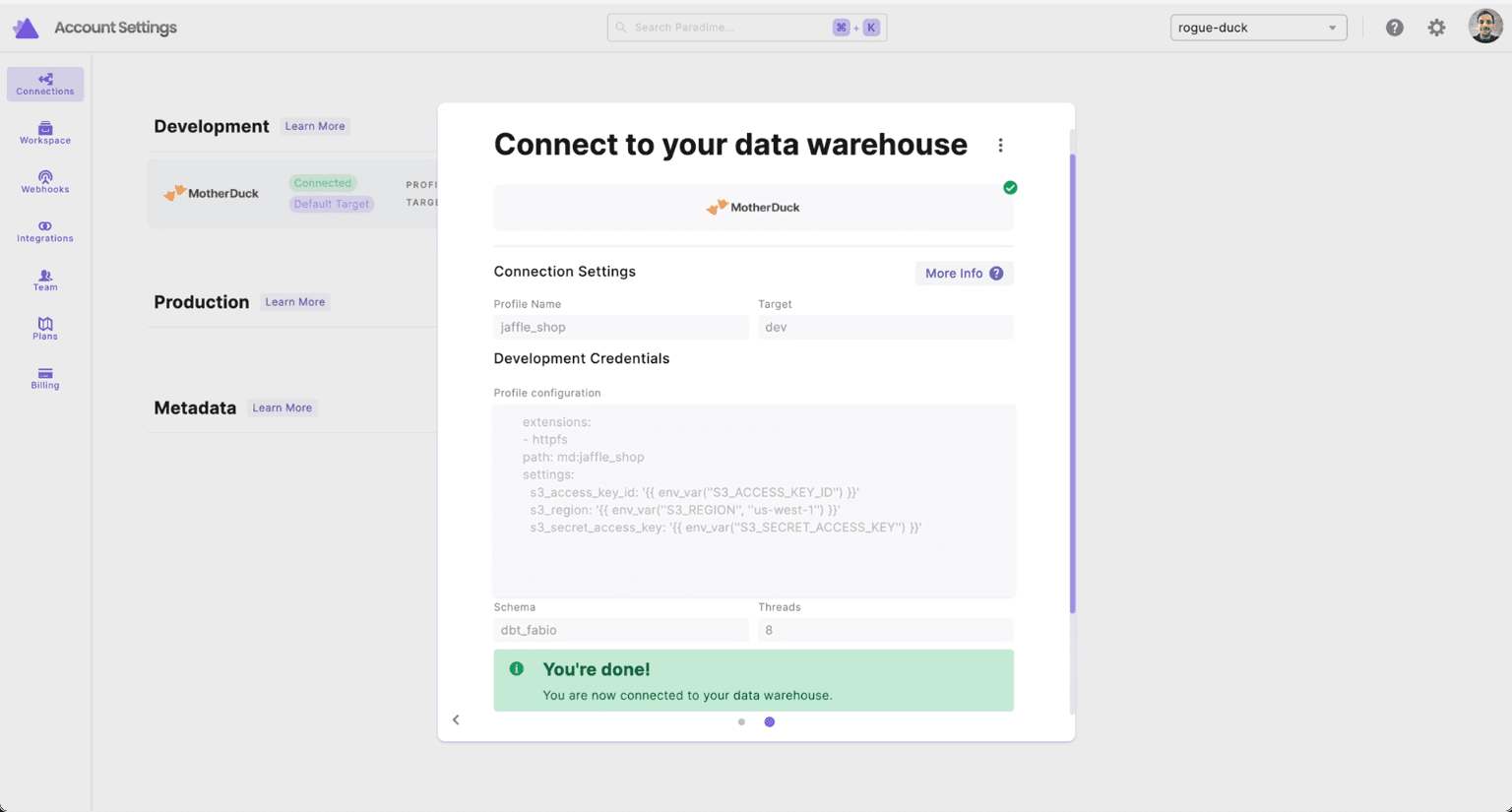Open Development Learn More link
The width and height of the screenshot is (1512, 812).
pyautogui.click(x=315, y=126)
